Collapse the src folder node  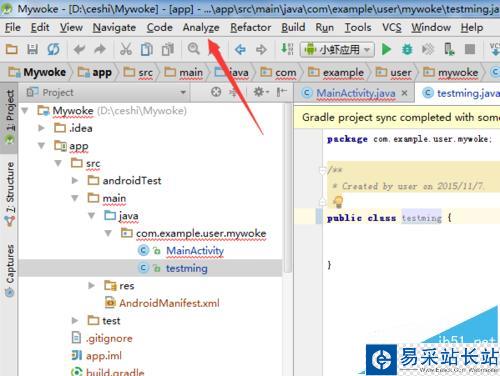(x=58, y=163)
